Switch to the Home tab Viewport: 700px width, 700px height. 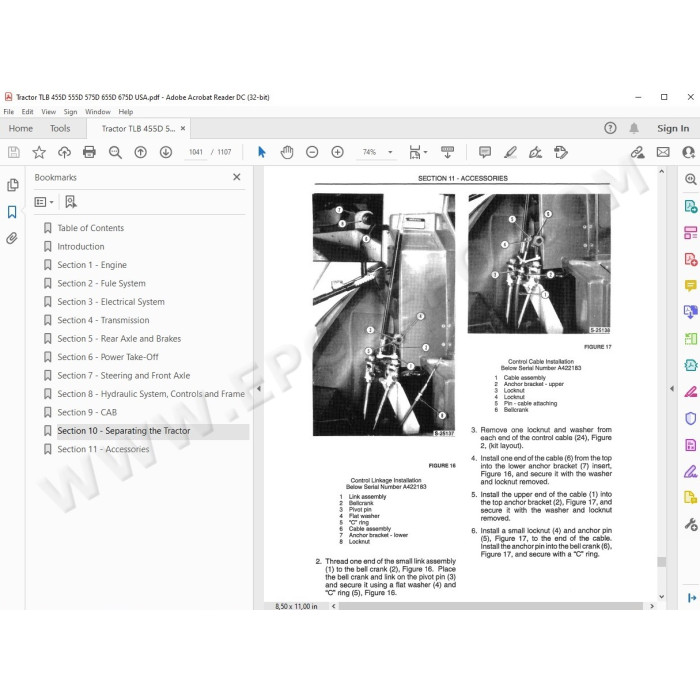pyautogui.click(x=21, y=129)
